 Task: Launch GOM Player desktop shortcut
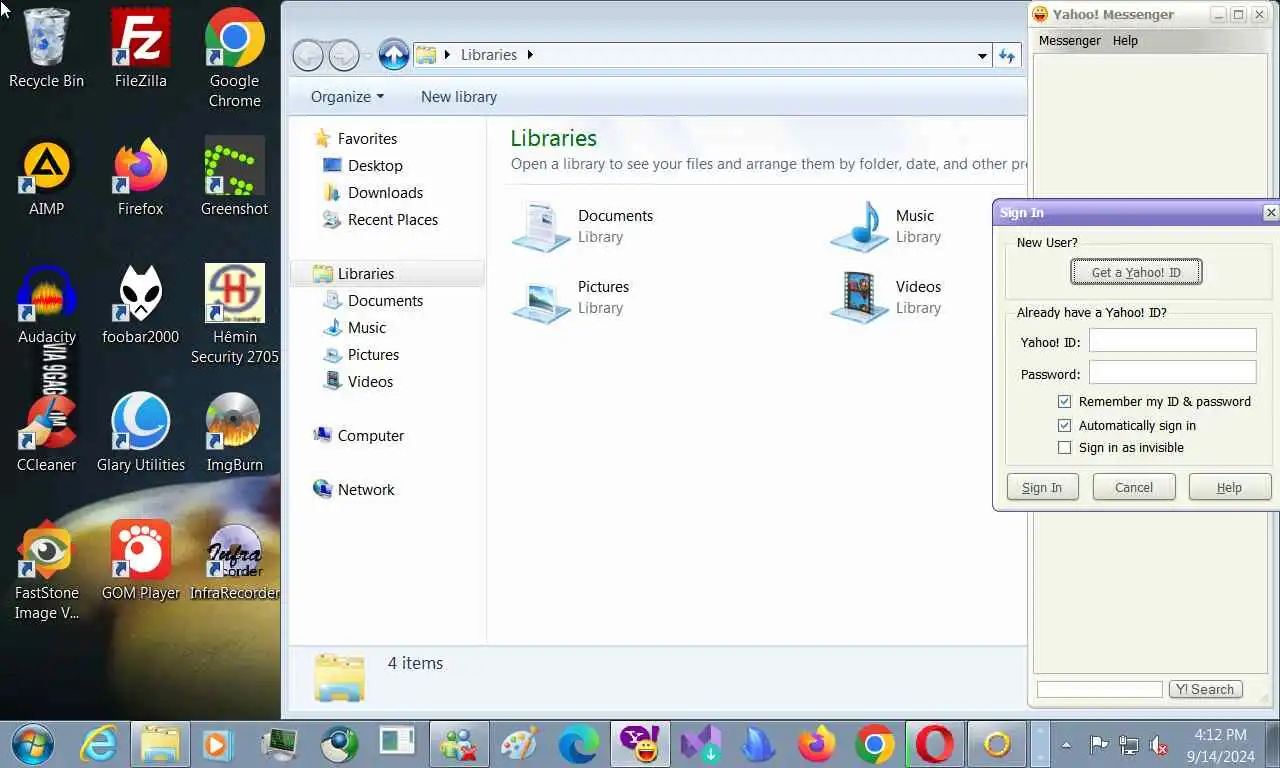[140, 561]
